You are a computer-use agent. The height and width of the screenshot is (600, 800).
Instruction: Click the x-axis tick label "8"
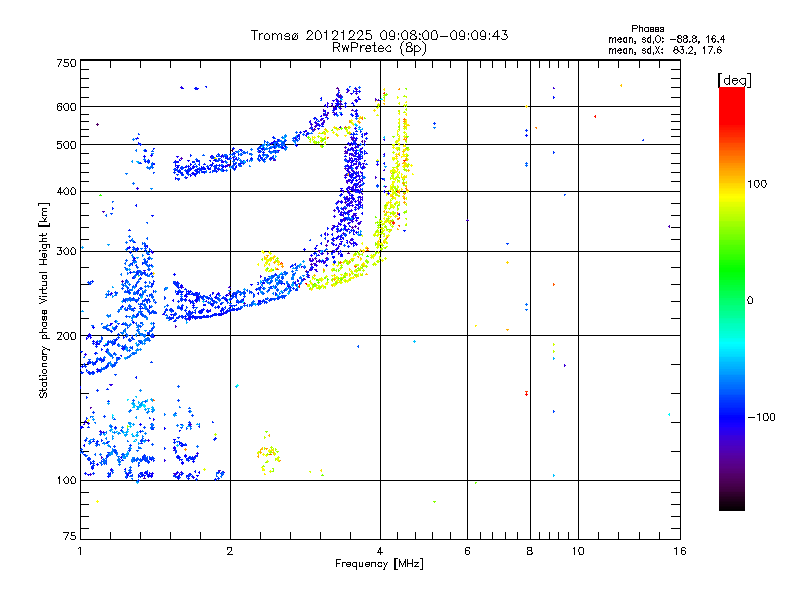click(530, 551)
